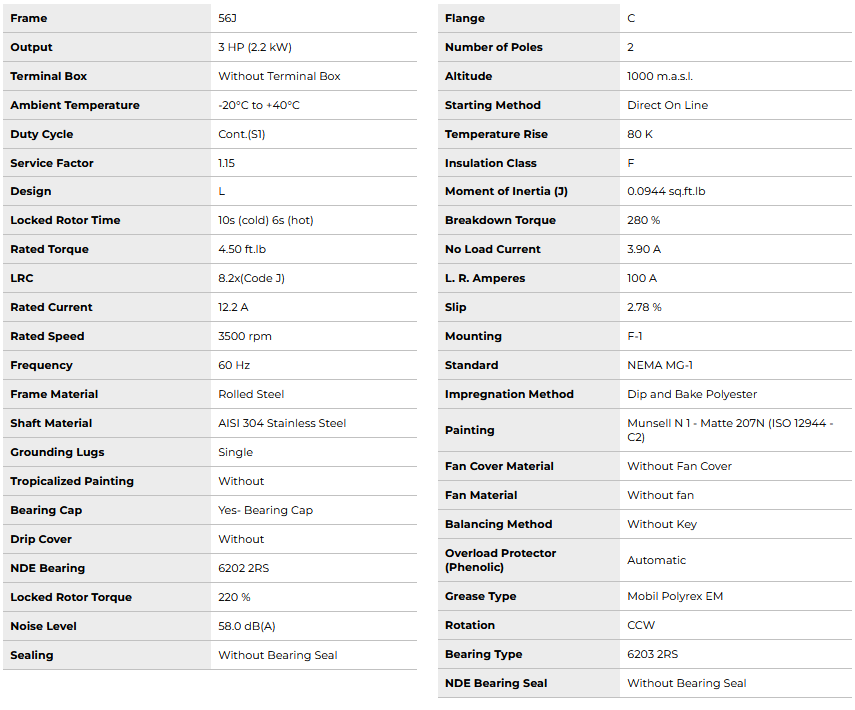Viewport: 855px width, 710px height.
Task: Click the 'Terminal Box' row label
Action: click(x=49, y=76)
